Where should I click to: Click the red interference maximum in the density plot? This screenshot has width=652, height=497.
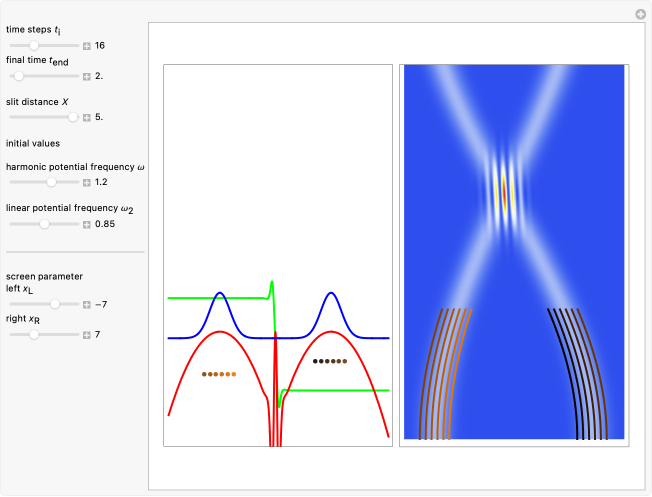pyautogui.click(x=504, y=193)
